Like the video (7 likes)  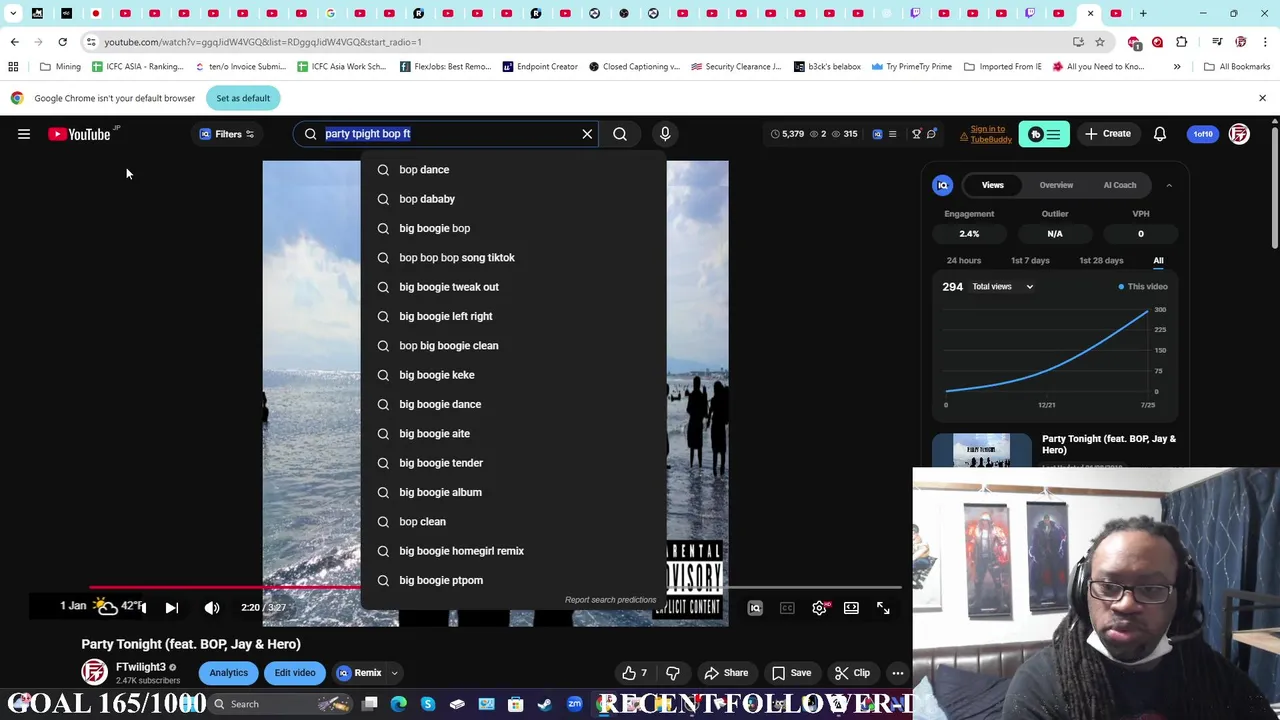(x=634, y=673)
